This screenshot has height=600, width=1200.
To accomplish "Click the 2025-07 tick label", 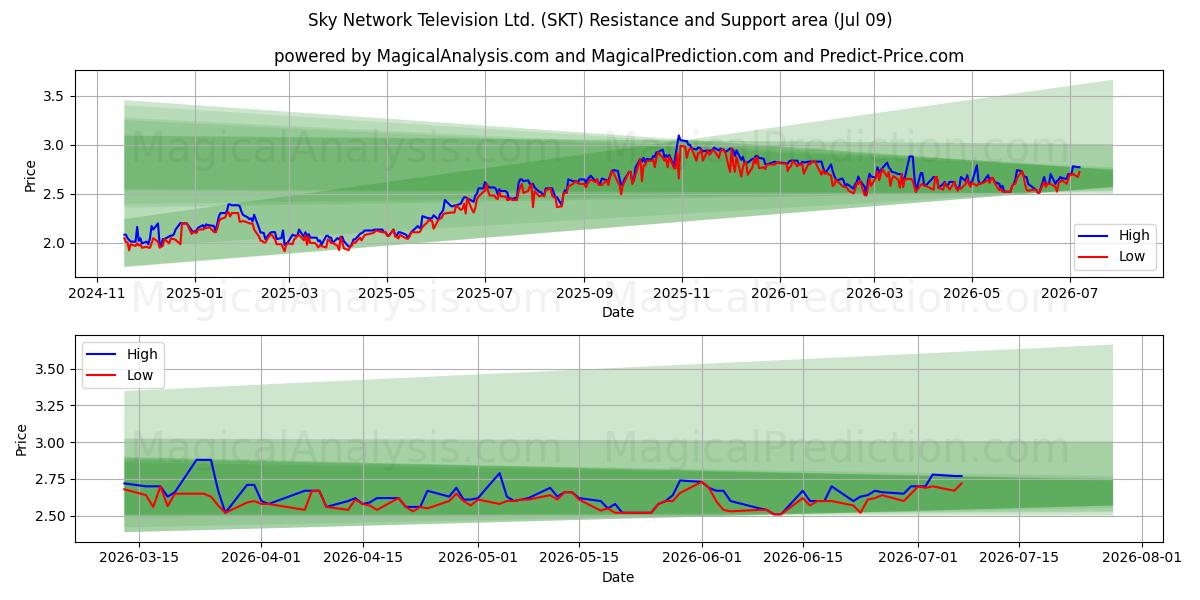I will [x=485, y=293].
